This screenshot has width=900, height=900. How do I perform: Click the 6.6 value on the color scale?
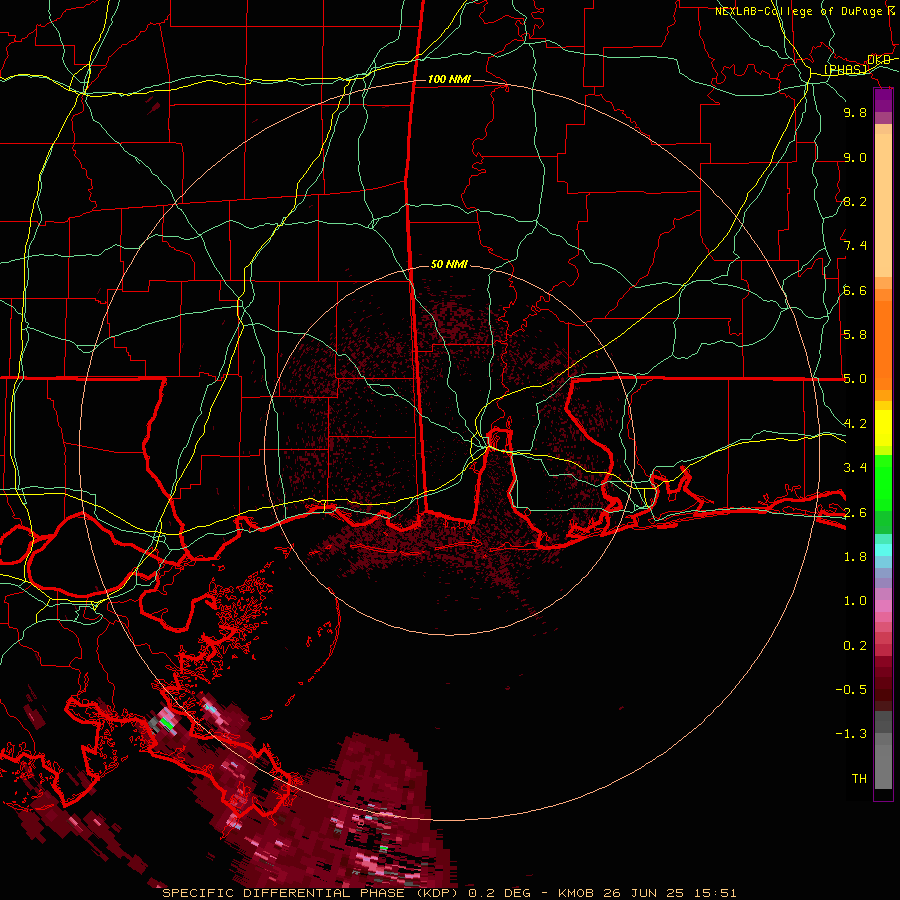855,290
